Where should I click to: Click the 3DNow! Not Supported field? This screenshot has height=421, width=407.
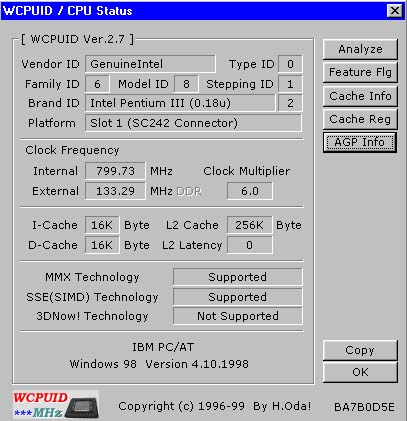238,316
